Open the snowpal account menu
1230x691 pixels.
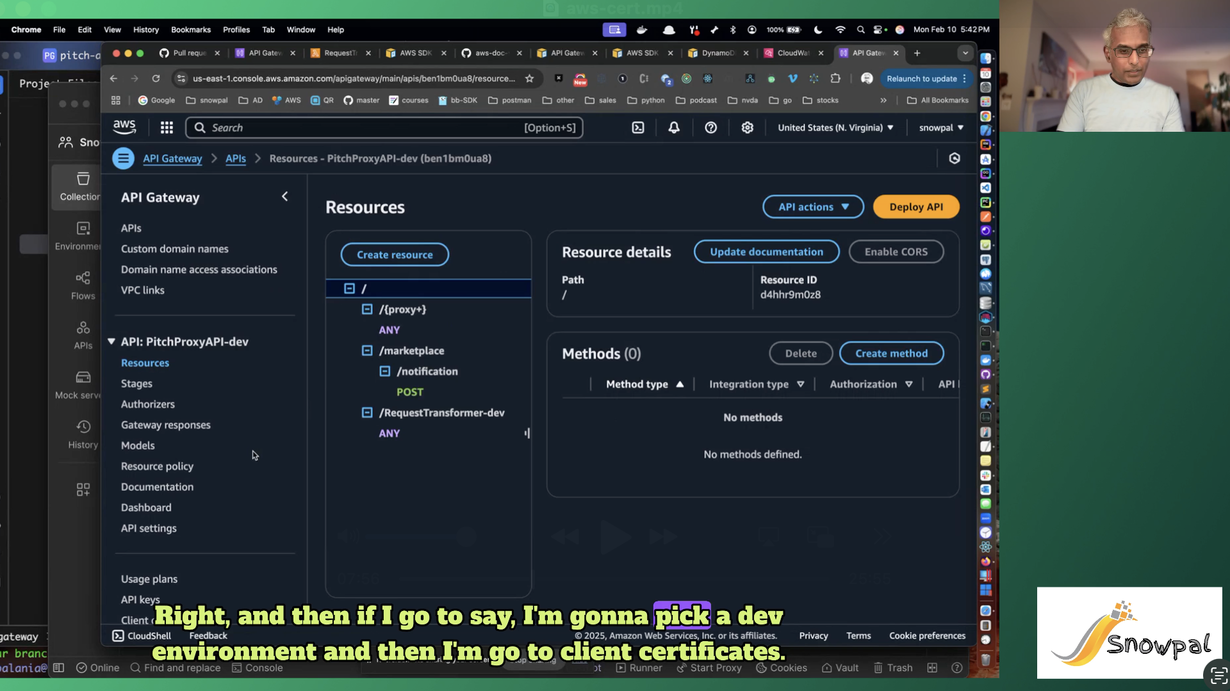[x=942, y=128]
